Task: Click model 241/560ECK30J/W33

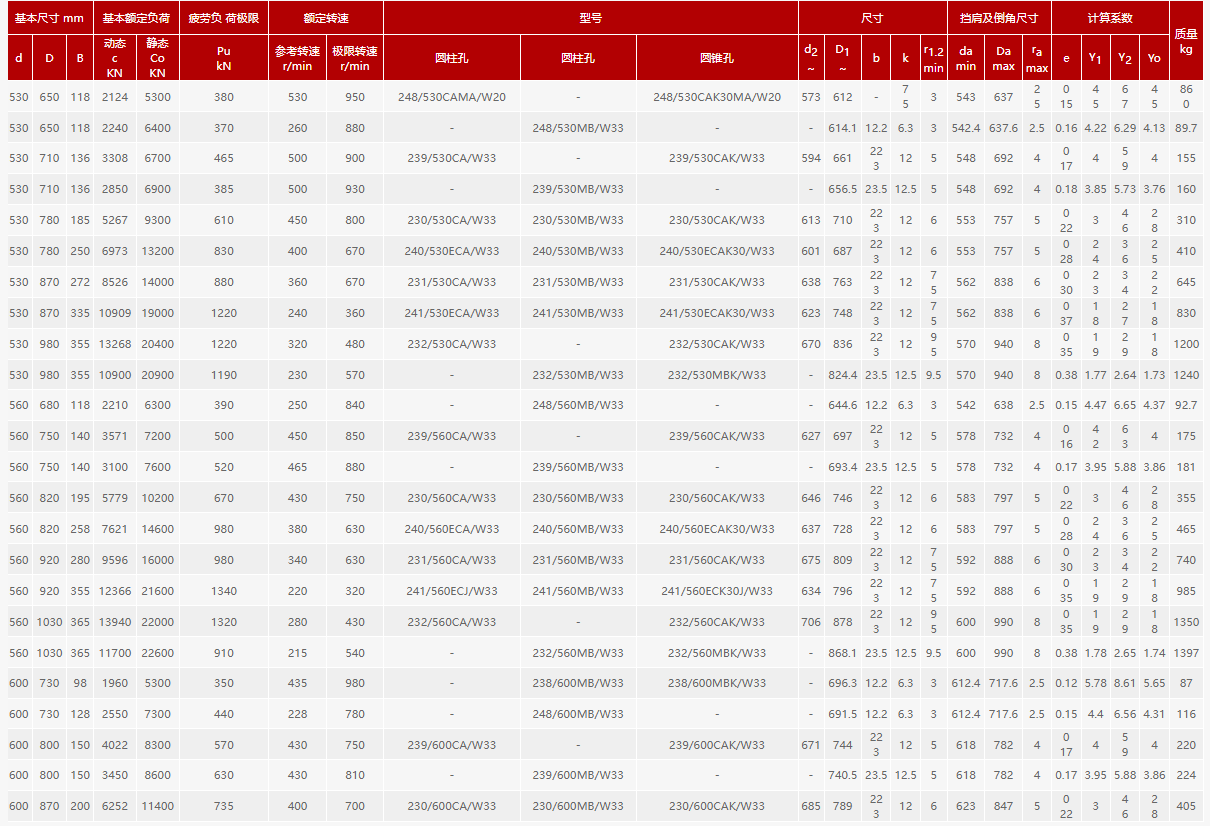Action: click(716, 591)
